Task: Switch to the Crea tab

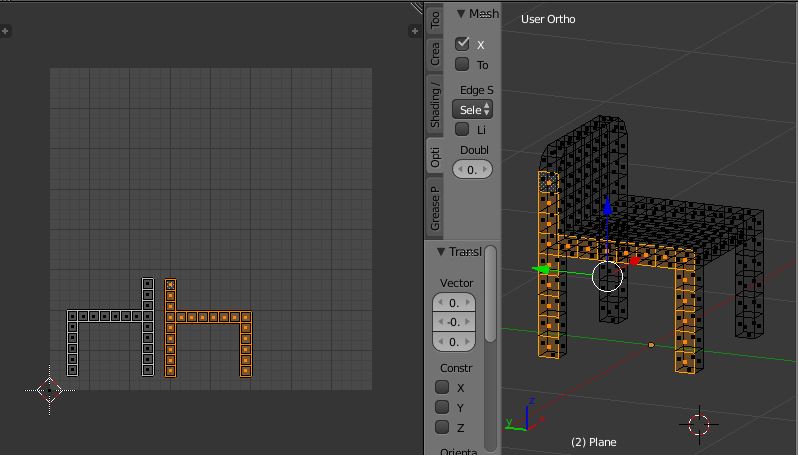Action: coord(435,54)
